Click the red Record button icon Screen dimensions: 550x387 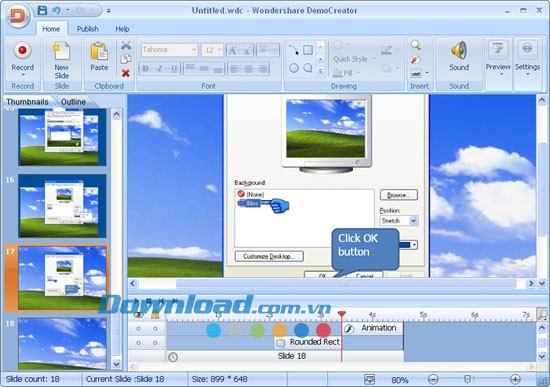22,51
